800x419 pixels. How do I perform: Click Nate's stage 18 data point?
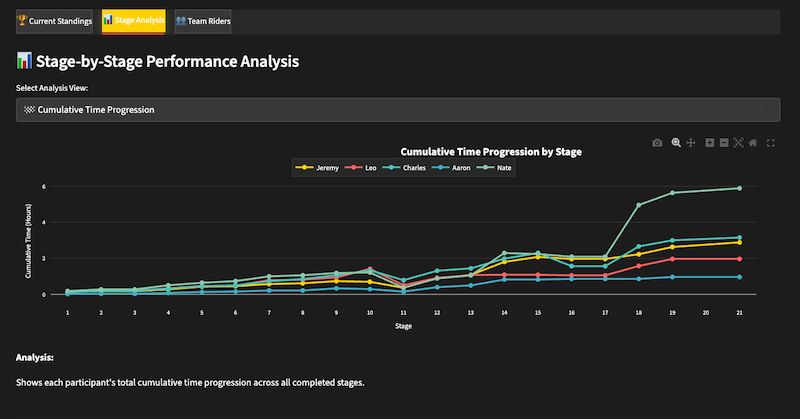(x=638, y=205)
